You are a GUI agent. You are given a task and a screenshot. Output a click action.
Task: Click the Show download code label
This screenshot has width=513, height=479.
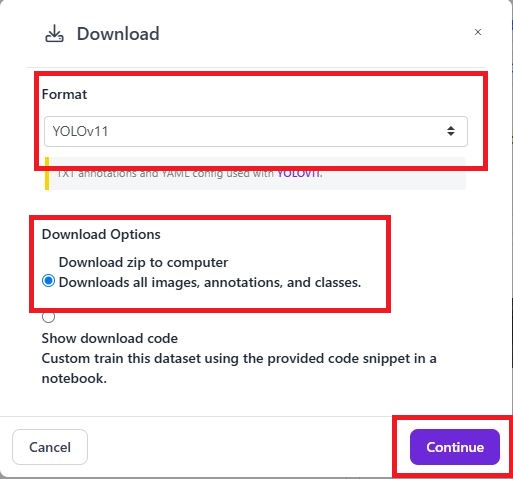(x=110, y=338)
